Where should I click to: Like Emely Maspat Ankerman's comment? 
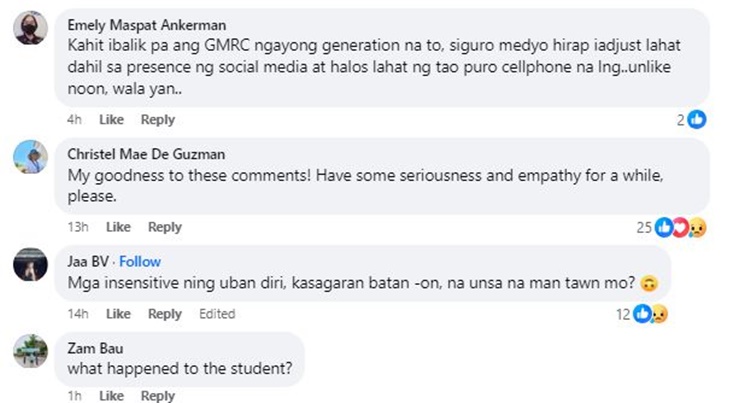[112, 120]
